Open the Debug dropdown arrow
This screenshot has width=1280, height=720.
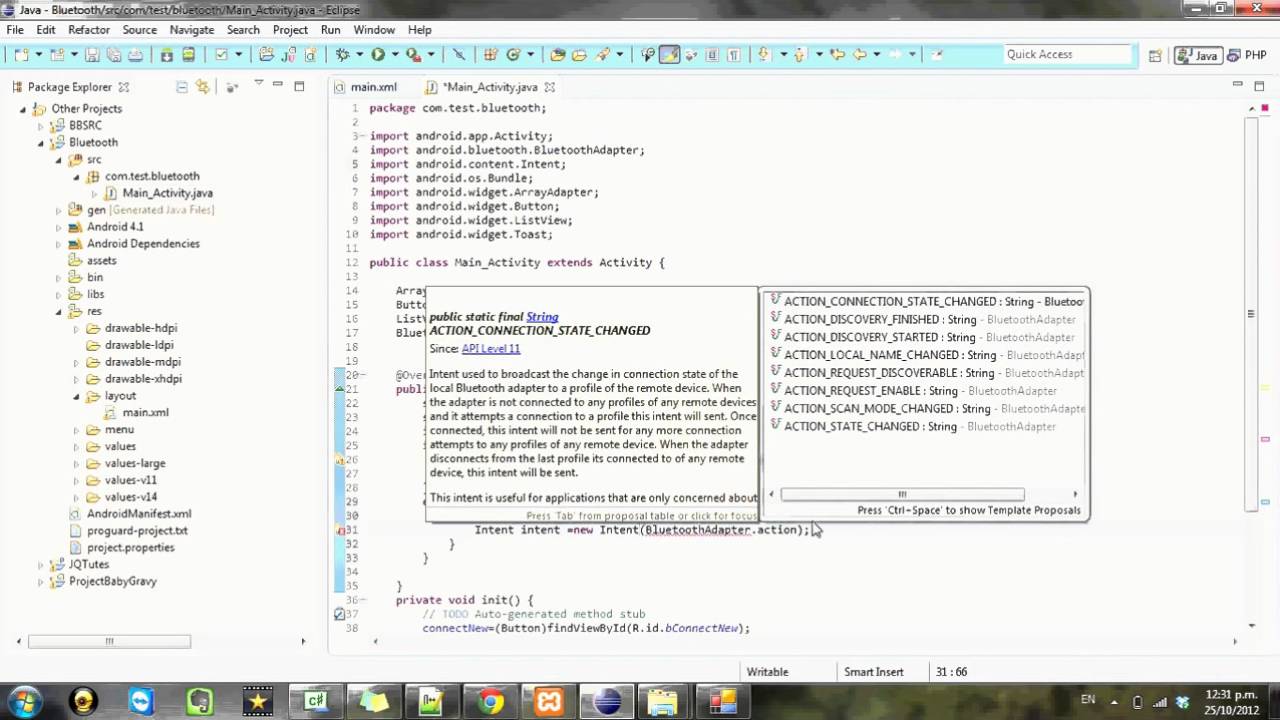[x=360, y=55]
